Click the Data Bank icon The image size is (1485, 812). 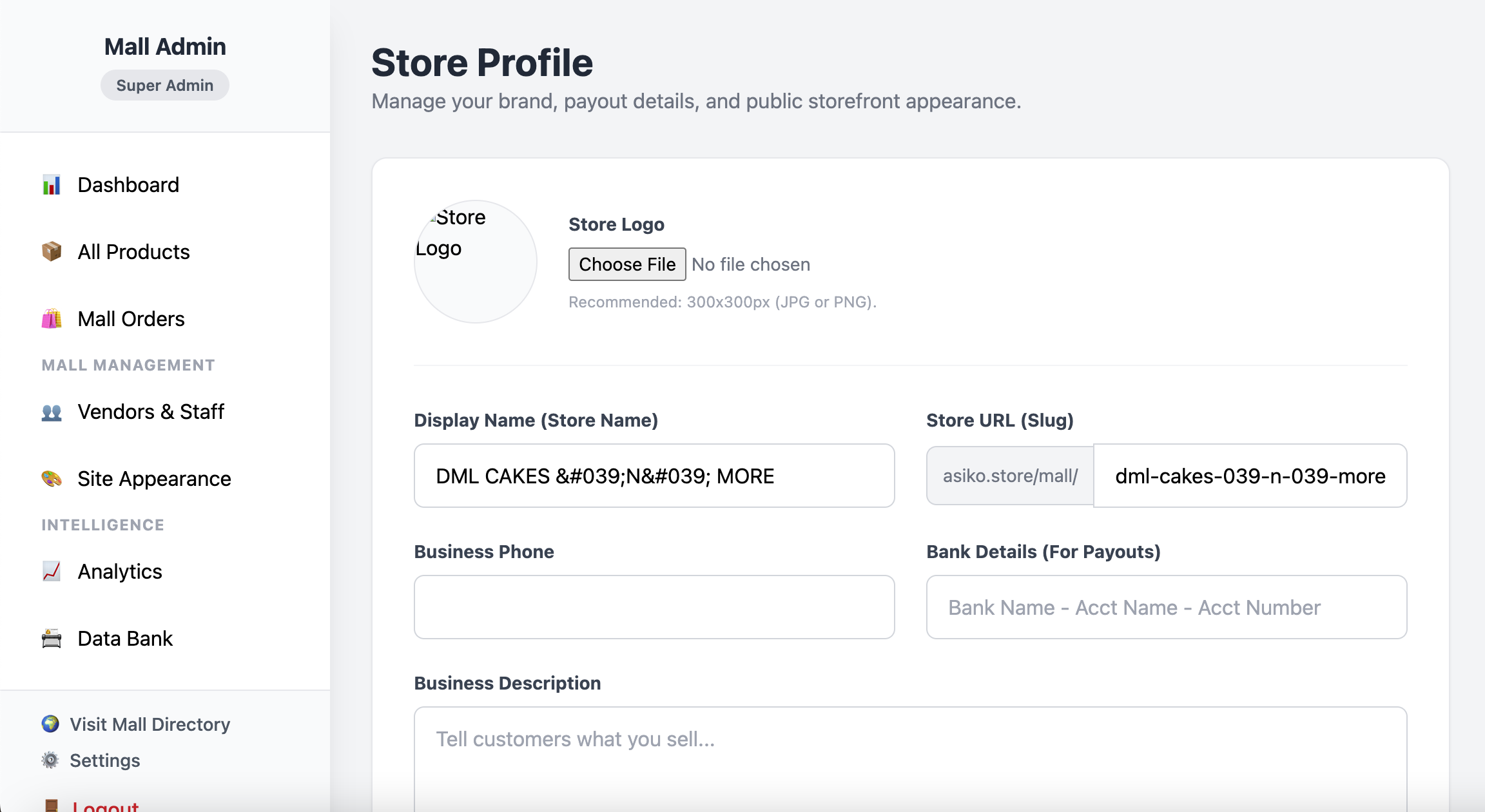(52, 638)
